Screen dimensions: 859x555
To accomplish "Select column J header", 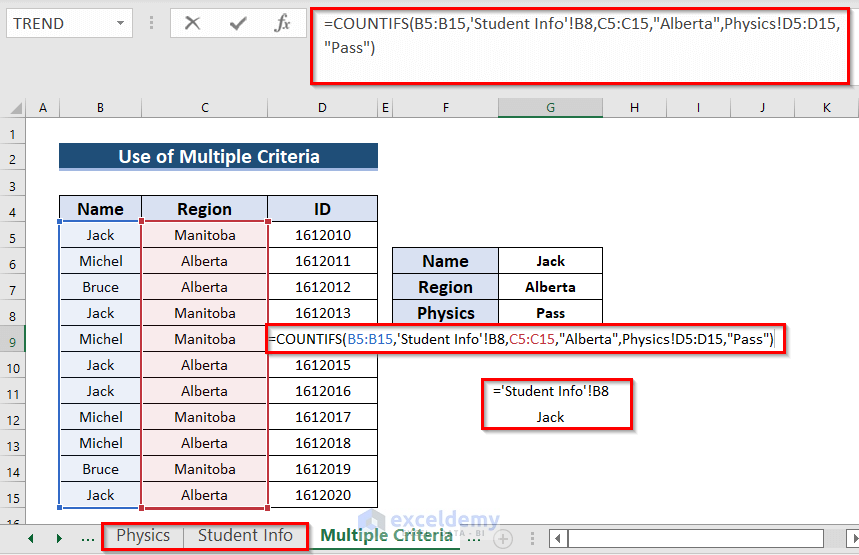I will tap(762, 108).
